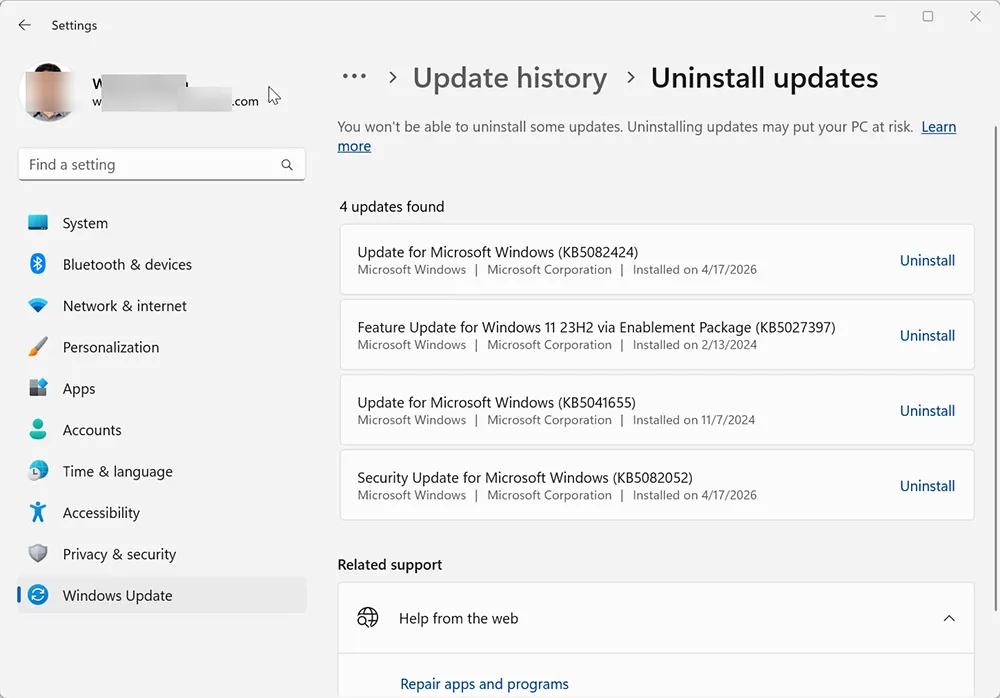Click the Related support heading
This screenshot has height=698, width=1000.
(390, 565)
